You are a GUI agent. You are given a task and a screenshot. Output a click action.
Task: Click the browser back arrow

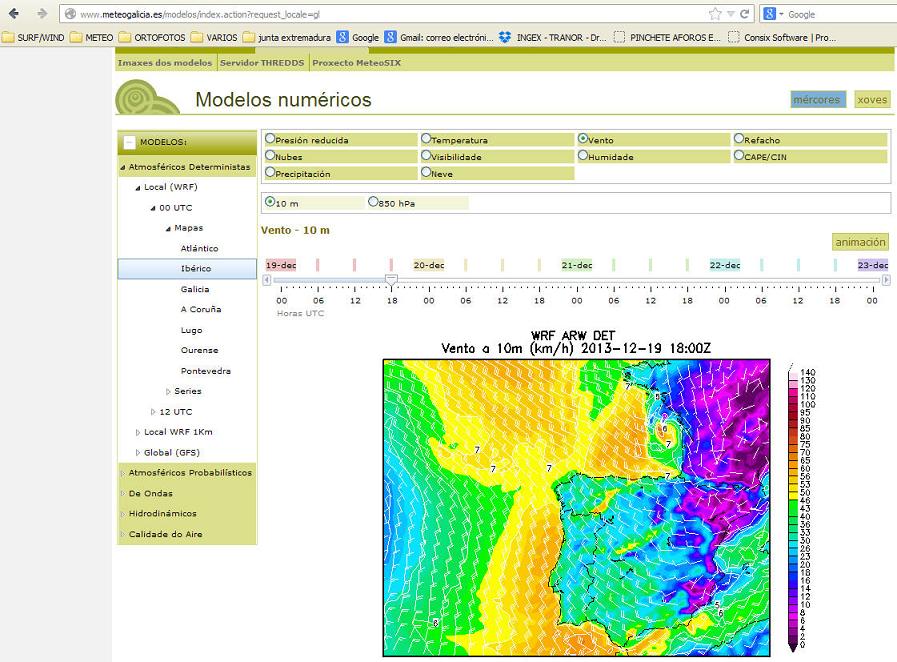point(14,13)
